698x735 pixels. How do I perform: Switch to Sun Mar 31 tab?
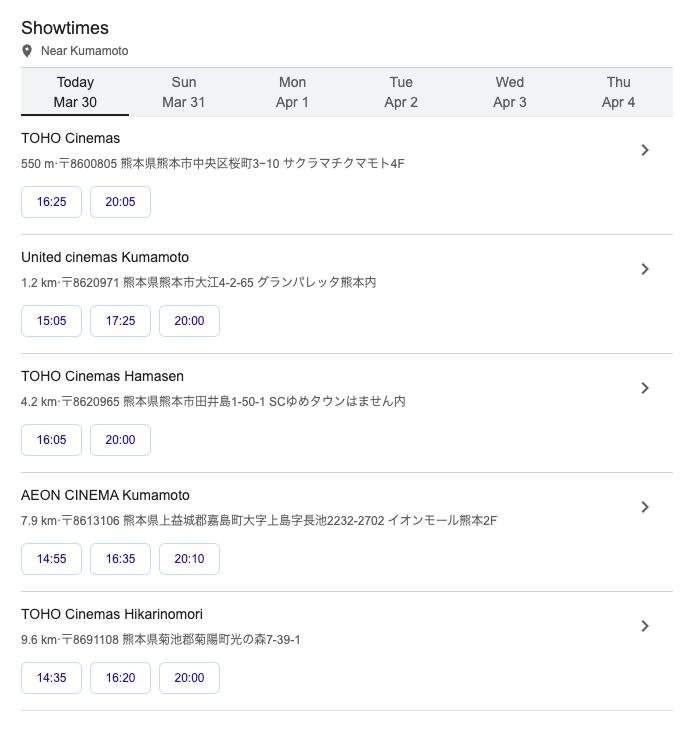(184, 92)
